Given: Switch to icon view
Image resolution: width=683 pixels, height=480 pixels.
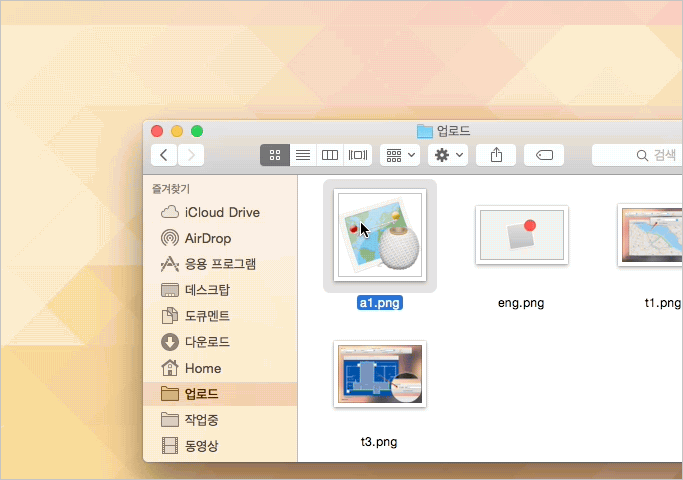Looking at the screenshot, I should point(275,155).
